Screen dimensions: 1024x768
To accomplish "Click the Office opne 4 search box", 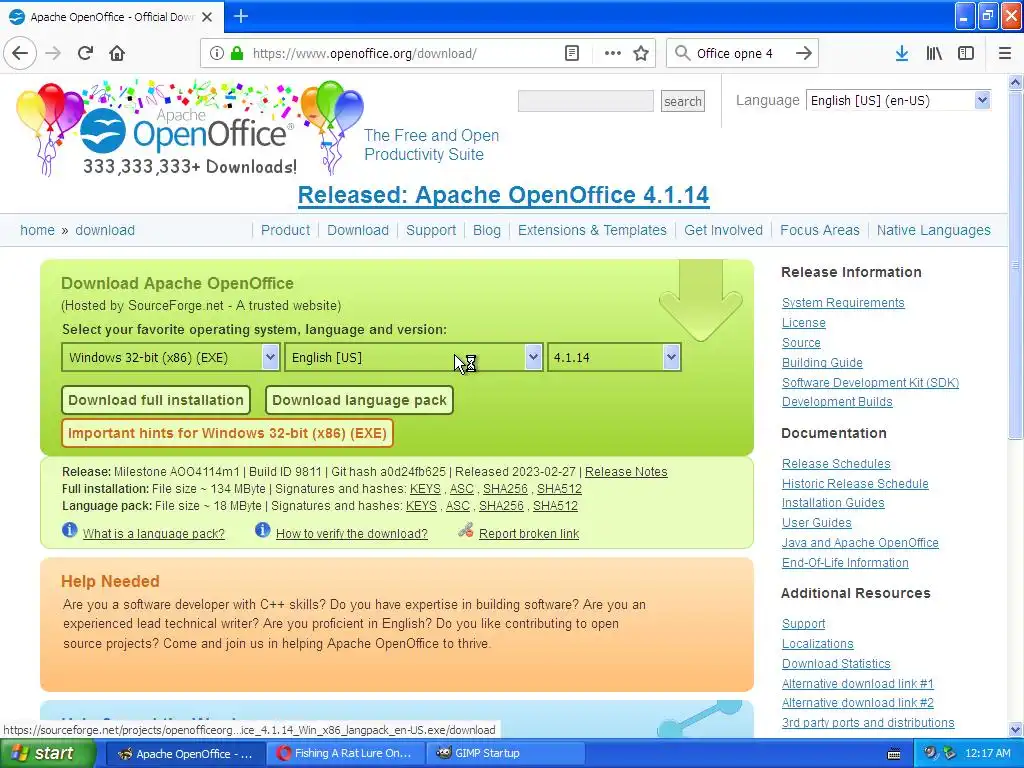I will coord(741,53).
